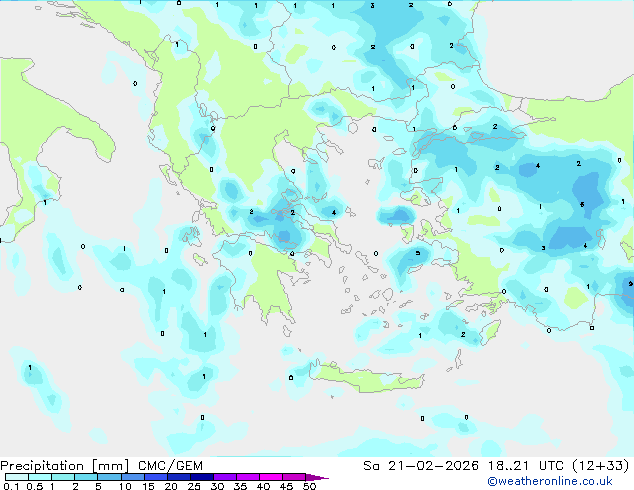634x490 pixels.
Task: Choose the 25–30 mm navy legend swatch
Action: coord(202,477)
